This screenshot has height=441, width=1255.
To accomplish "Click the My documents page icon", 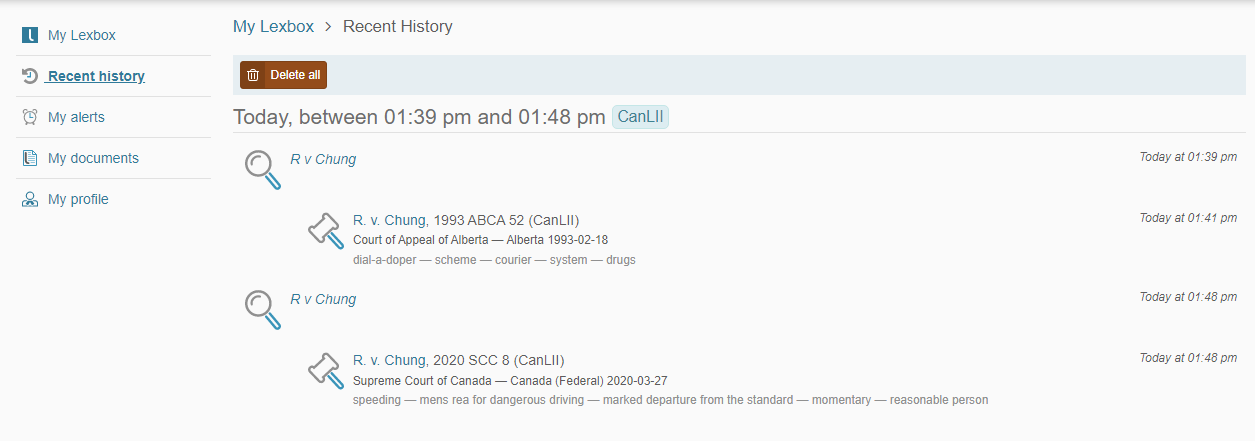I will tap(30, 158).
